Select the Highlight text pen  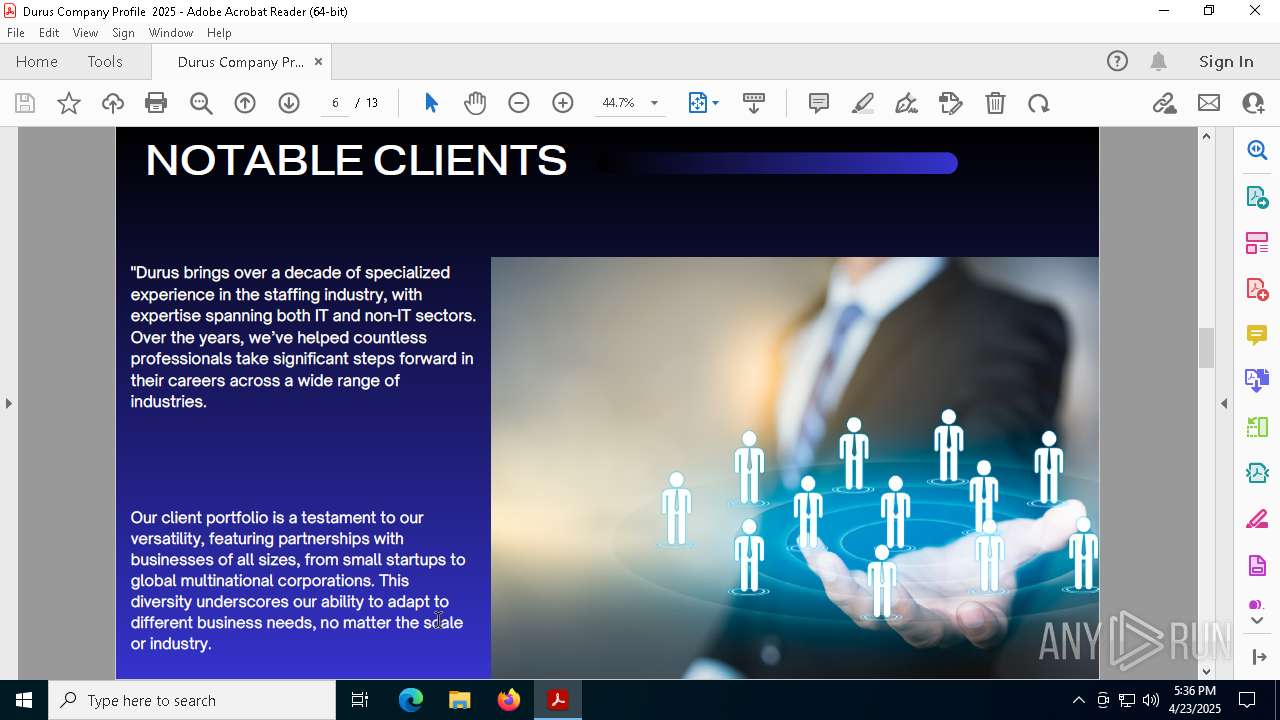coord(863,103)
